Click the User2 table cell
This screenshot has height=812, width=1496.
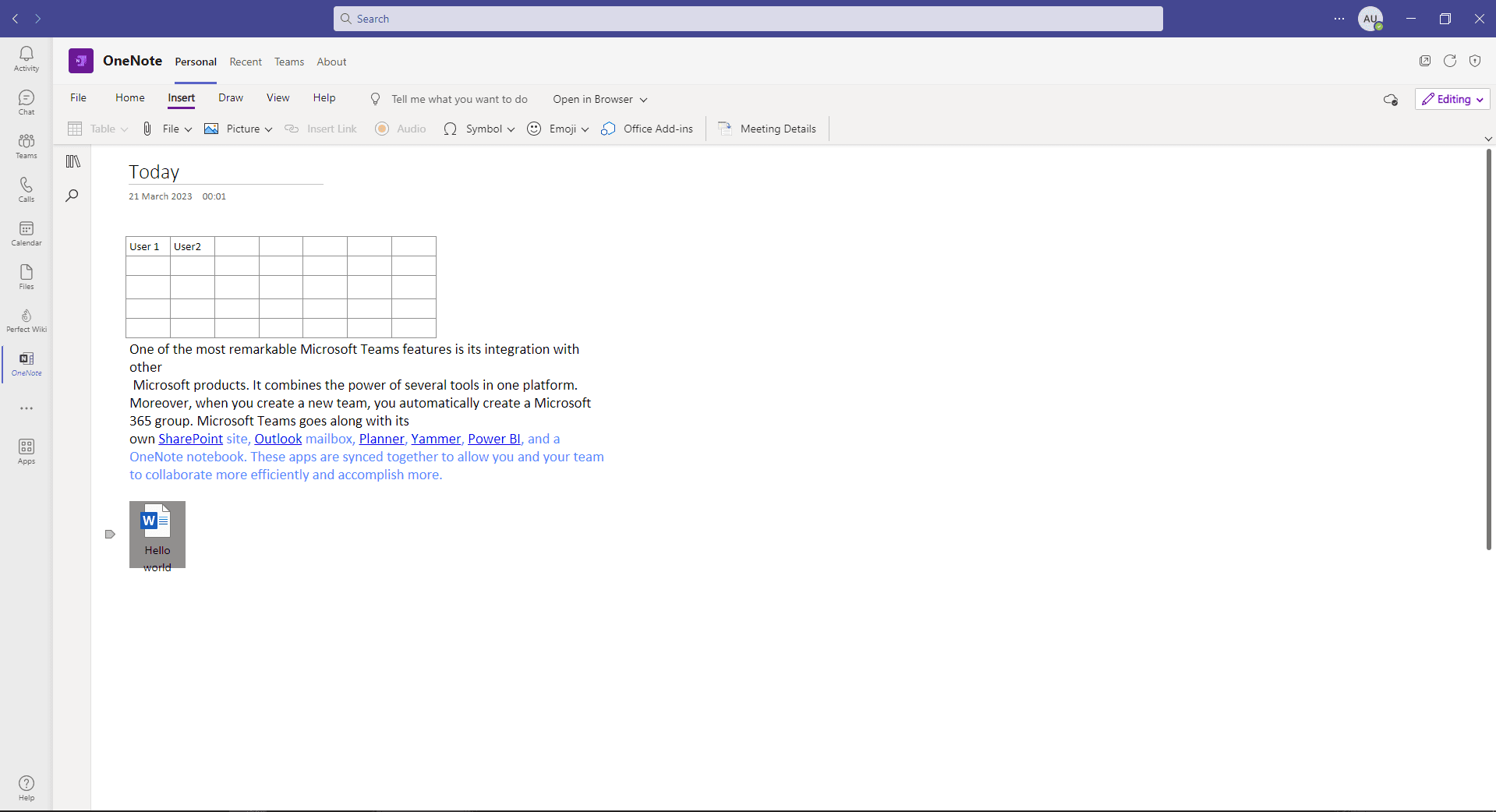pos(193,246)
